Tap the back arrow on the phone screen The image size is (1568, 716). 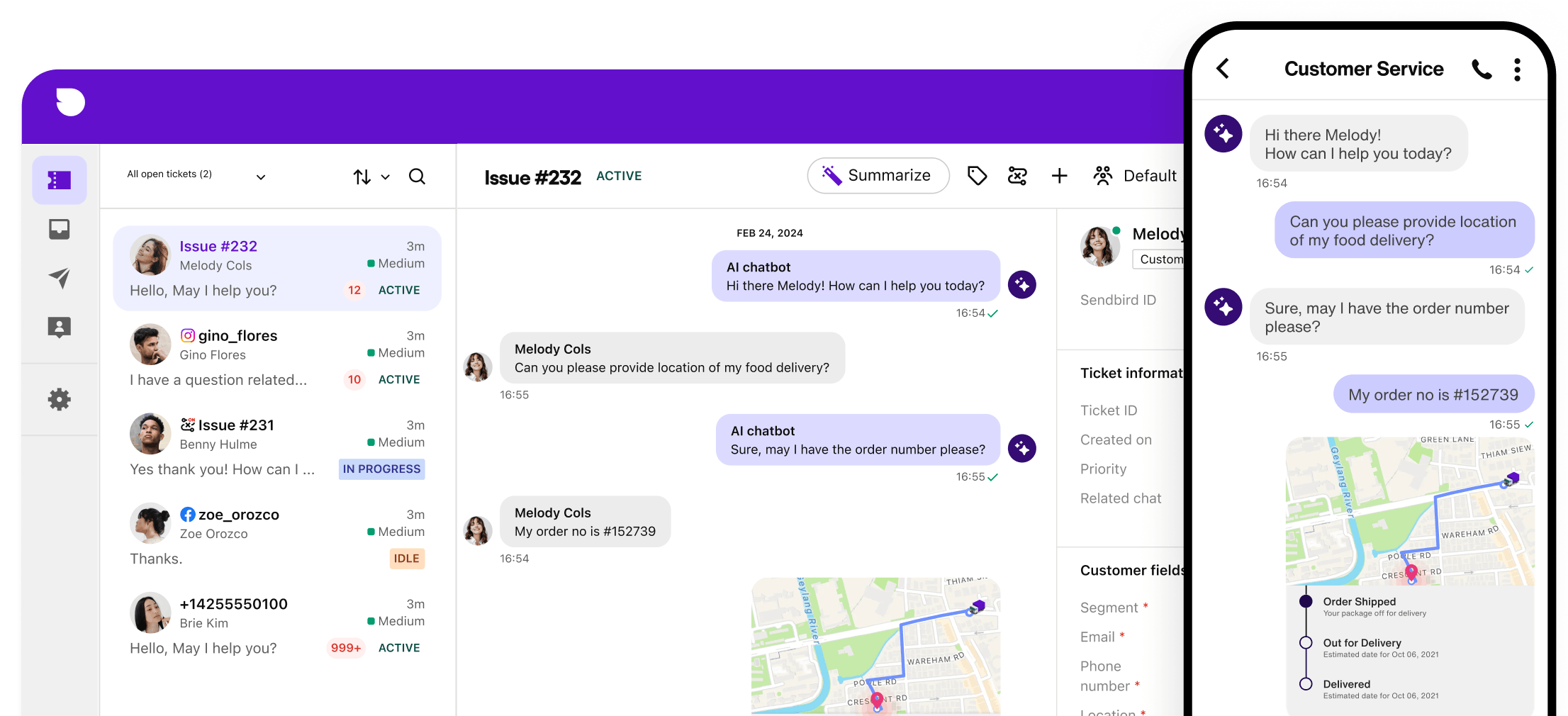[x=1223, y=69]
